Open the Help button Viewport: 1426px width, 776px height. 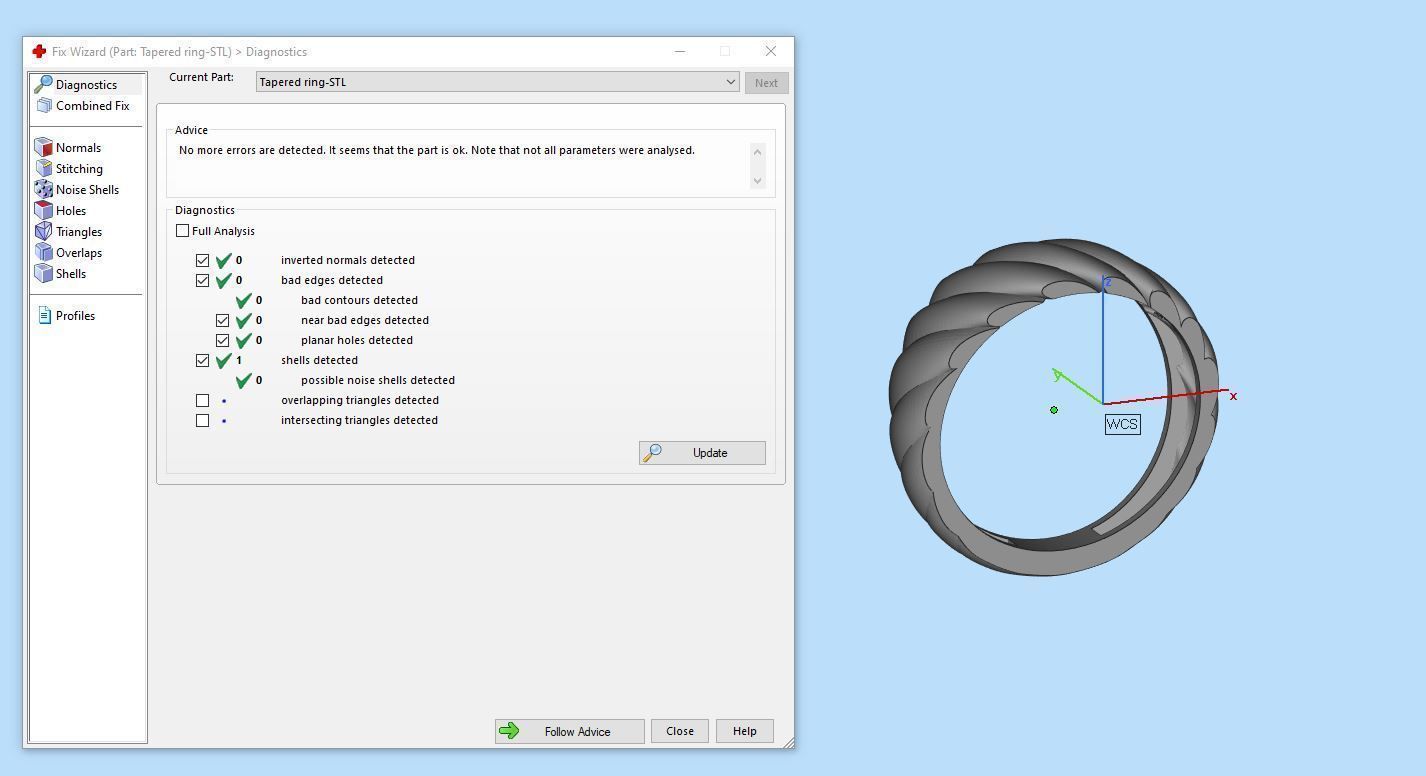click(x=745, y=731)
